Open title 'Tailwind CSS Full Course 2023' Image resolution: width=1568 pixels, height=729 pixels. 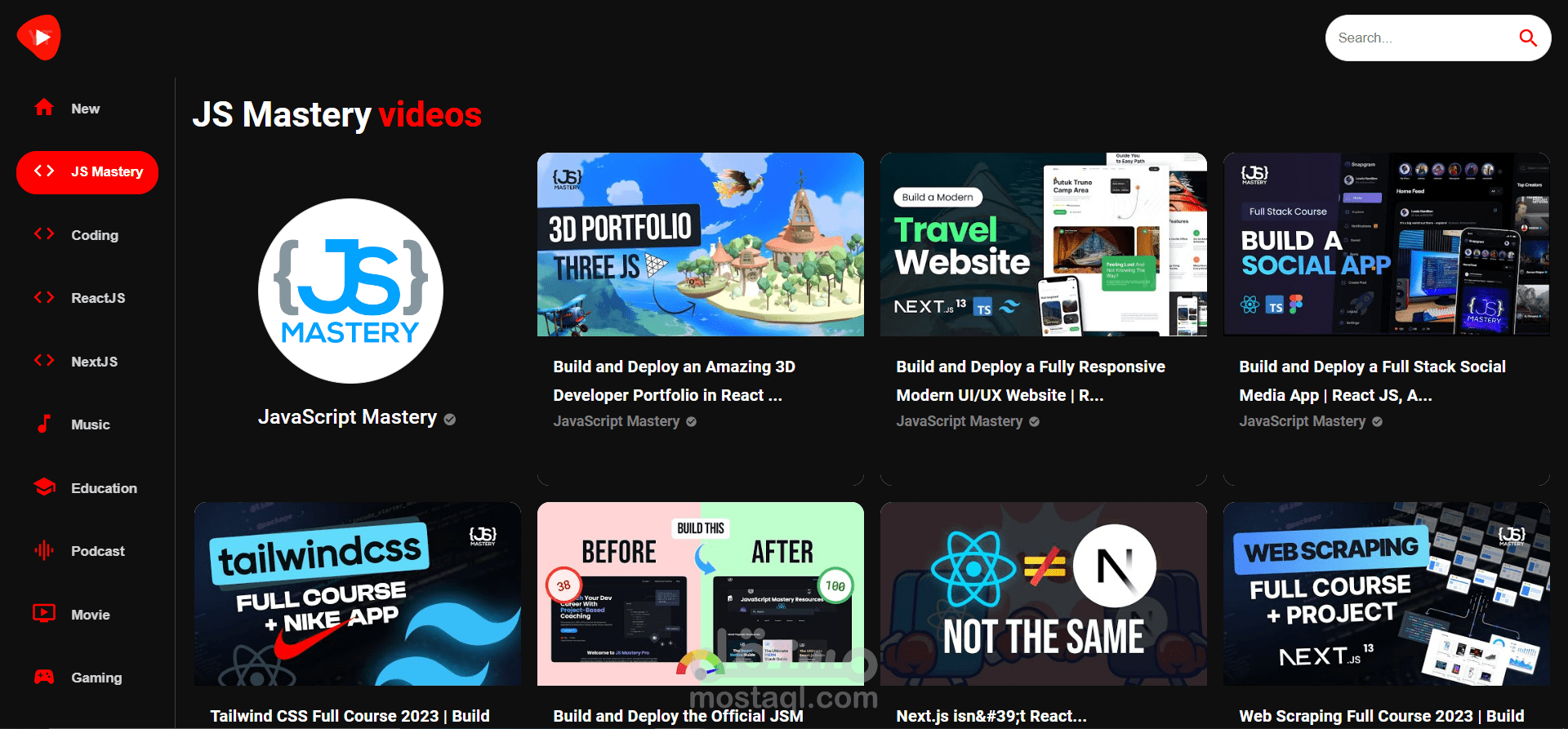[x=350, y=716]
